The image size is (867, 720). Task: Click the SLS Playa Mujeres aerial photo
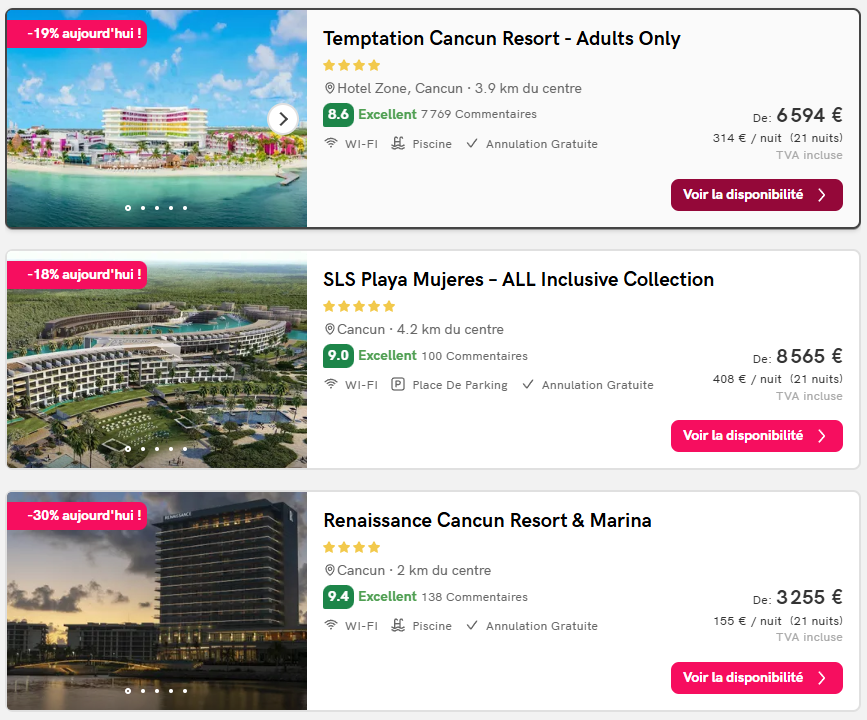[x=156, y=359]
